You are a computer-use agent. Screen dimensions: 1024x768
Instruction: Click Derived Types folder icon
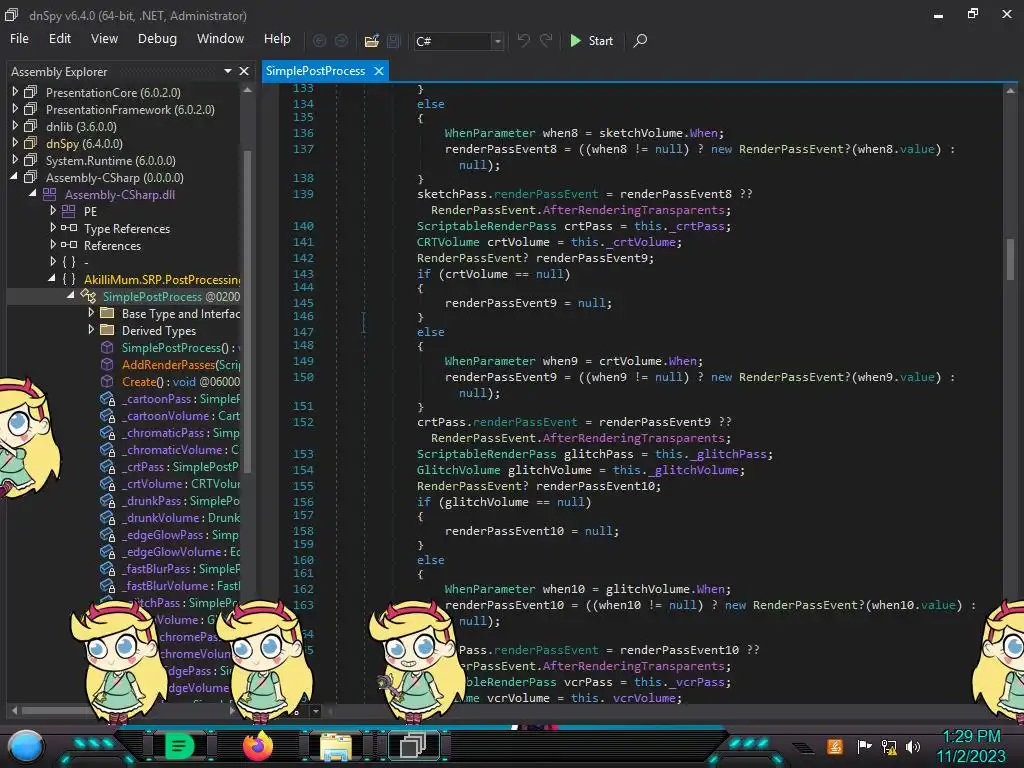pos(107,330)
